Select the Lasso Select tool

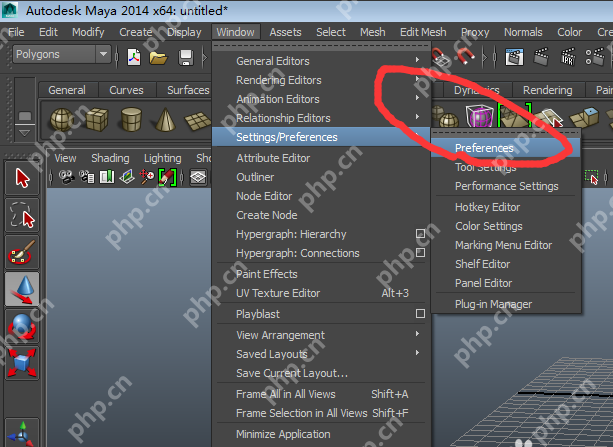pos(22,215)
